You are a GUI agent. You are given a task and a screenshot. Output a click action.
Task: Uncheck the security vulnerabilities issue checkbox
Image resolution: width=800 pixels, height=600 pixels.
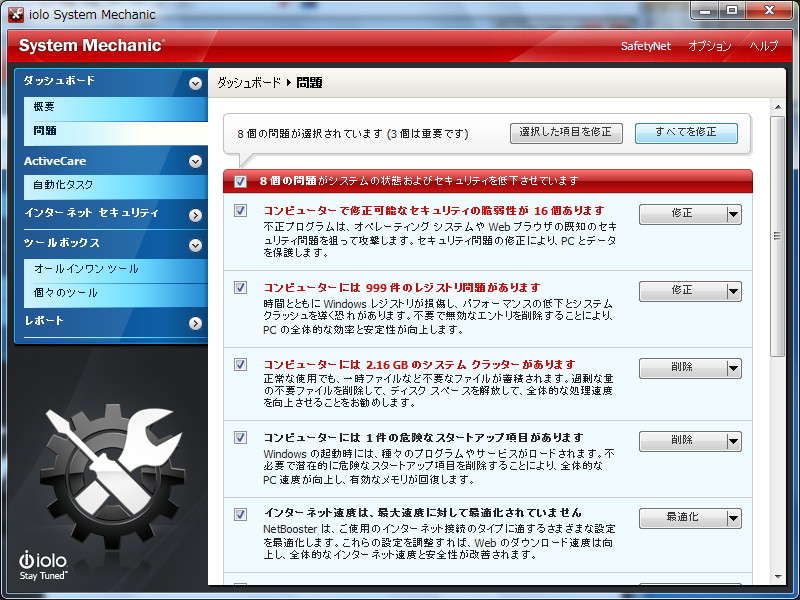(240, 211)
